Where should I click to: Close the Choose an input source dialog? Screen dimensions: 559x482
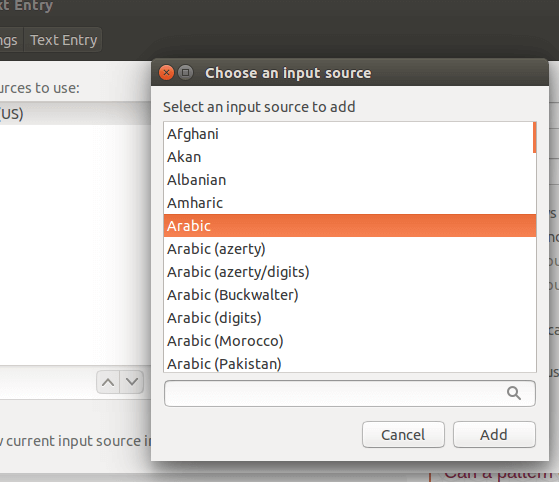[166, 73]
